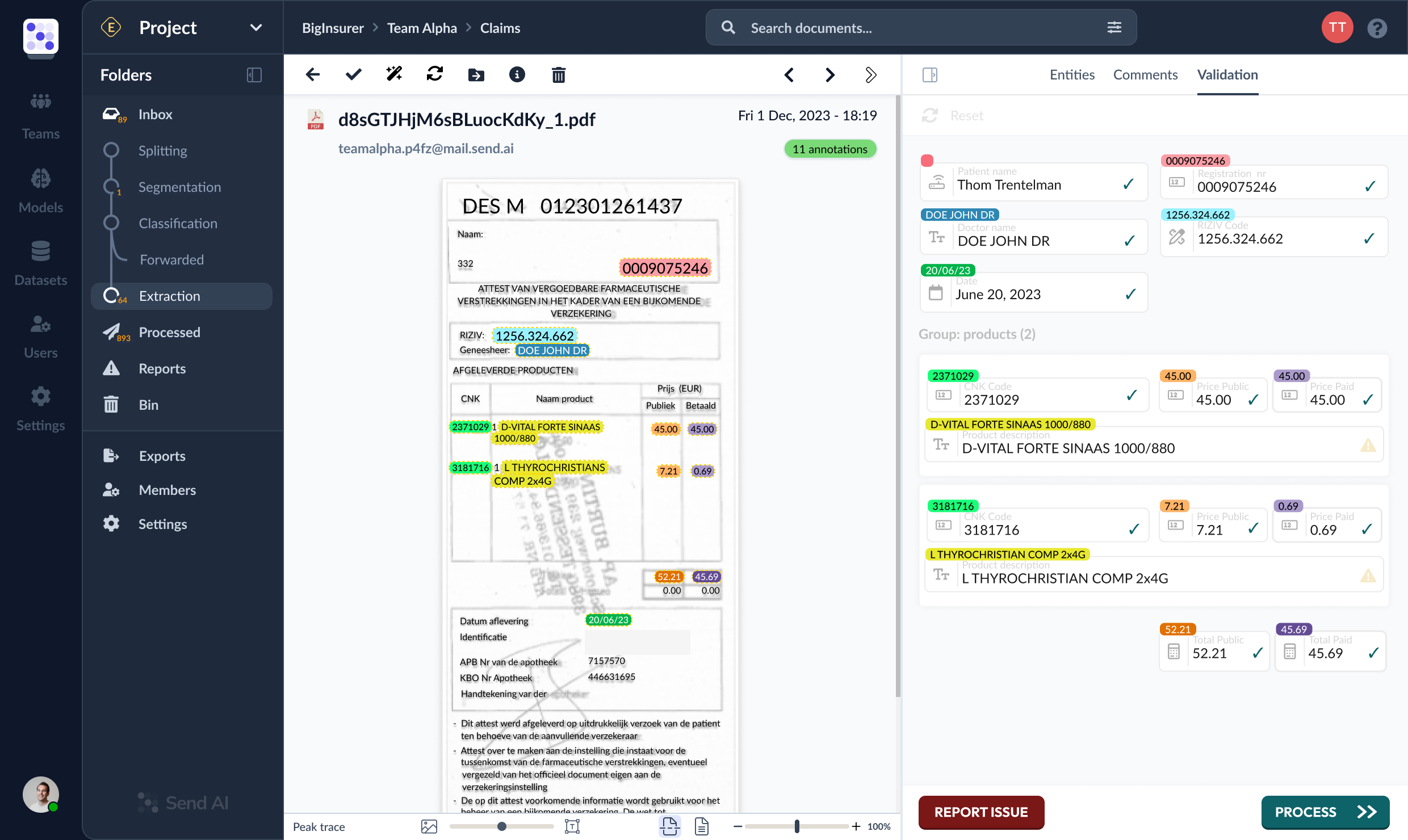Confirm the Total Paid 45.69 validation

[1371, 653]
